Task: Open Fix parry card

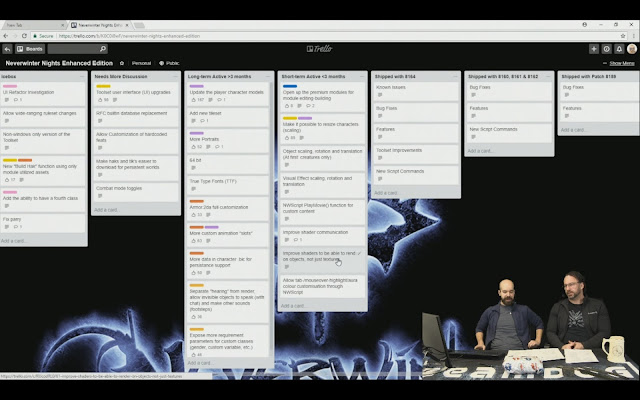Action: pos(43,223)
